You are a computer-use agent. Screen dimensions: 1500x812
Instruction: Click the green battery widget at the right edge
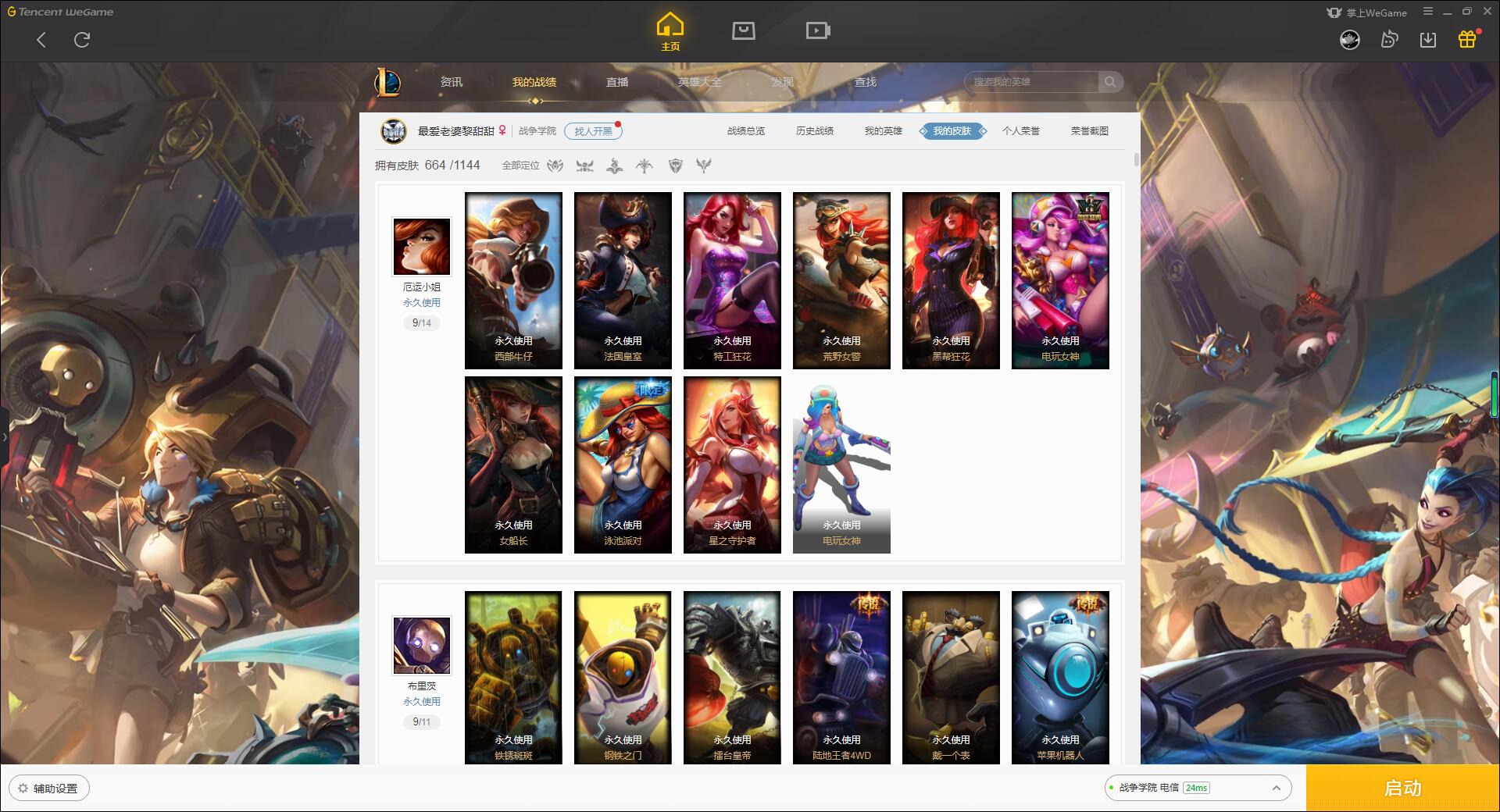click(1495, 395)
